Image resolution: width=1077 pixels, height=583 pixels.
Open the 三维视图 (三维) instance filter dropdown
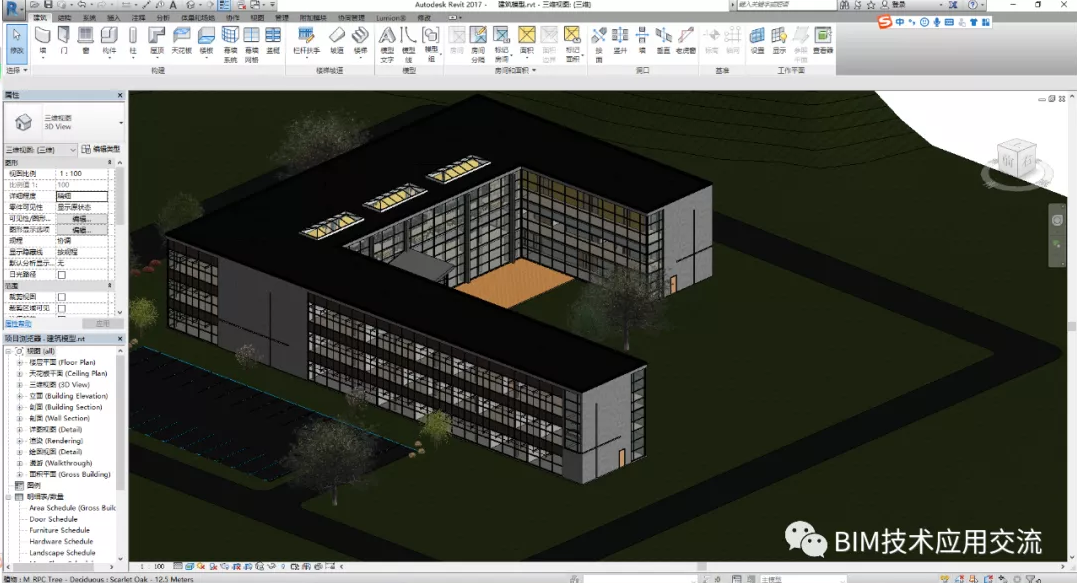point(41,149)
